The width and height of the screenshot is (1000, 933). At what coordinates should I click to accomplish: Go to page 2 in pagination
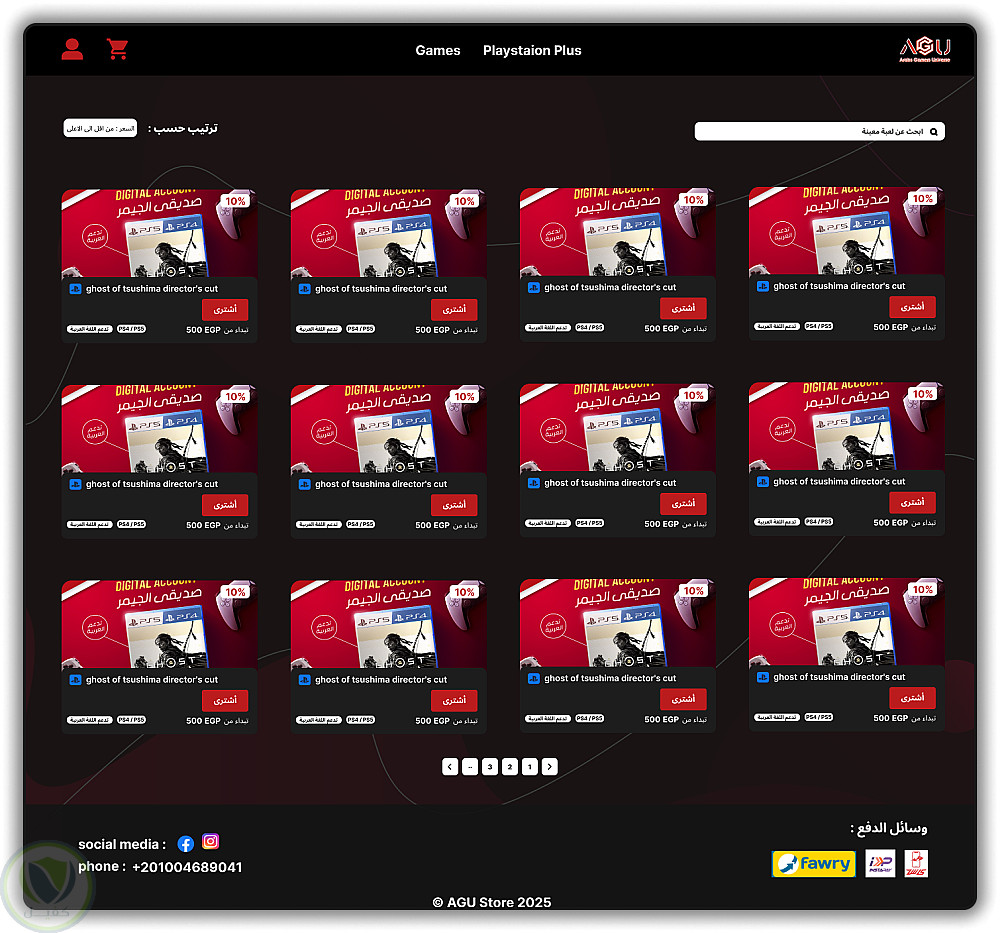[510, 767]
